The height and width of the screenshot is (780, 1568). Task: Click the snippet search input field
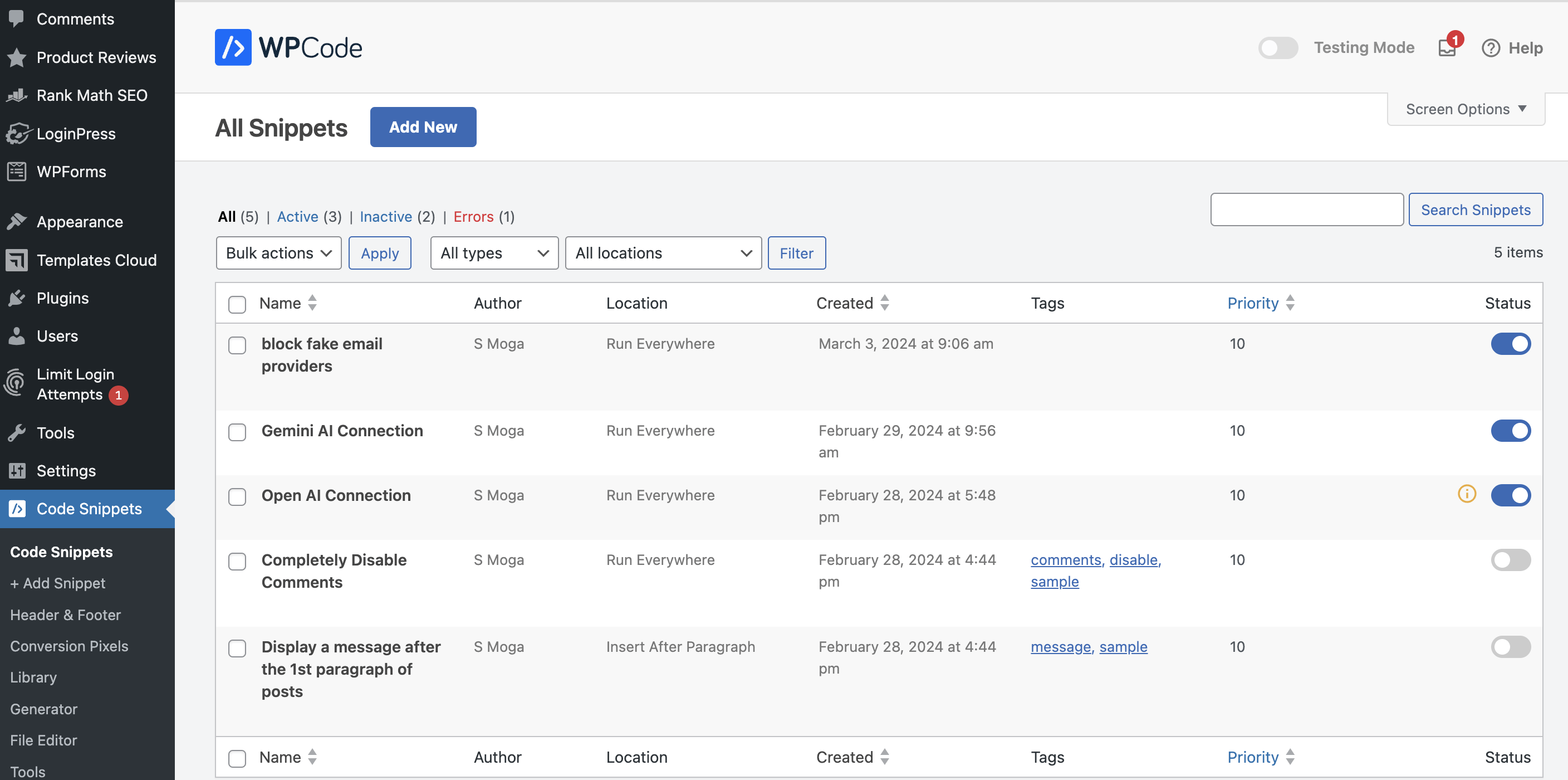(1306, 209)
